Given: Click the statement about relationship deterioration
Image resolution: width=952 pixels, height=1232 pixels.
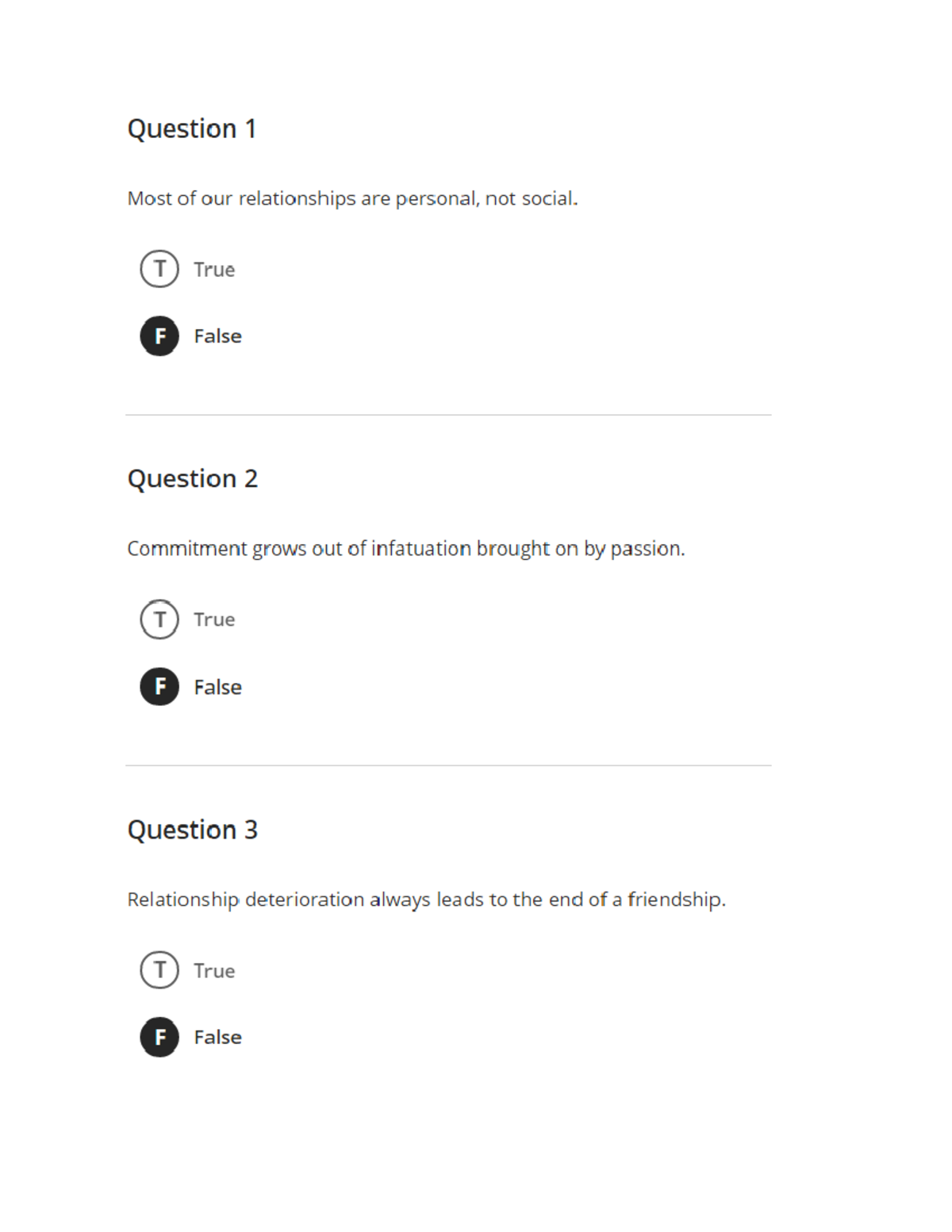Looking at the screenshot, I should pos(426,900).
